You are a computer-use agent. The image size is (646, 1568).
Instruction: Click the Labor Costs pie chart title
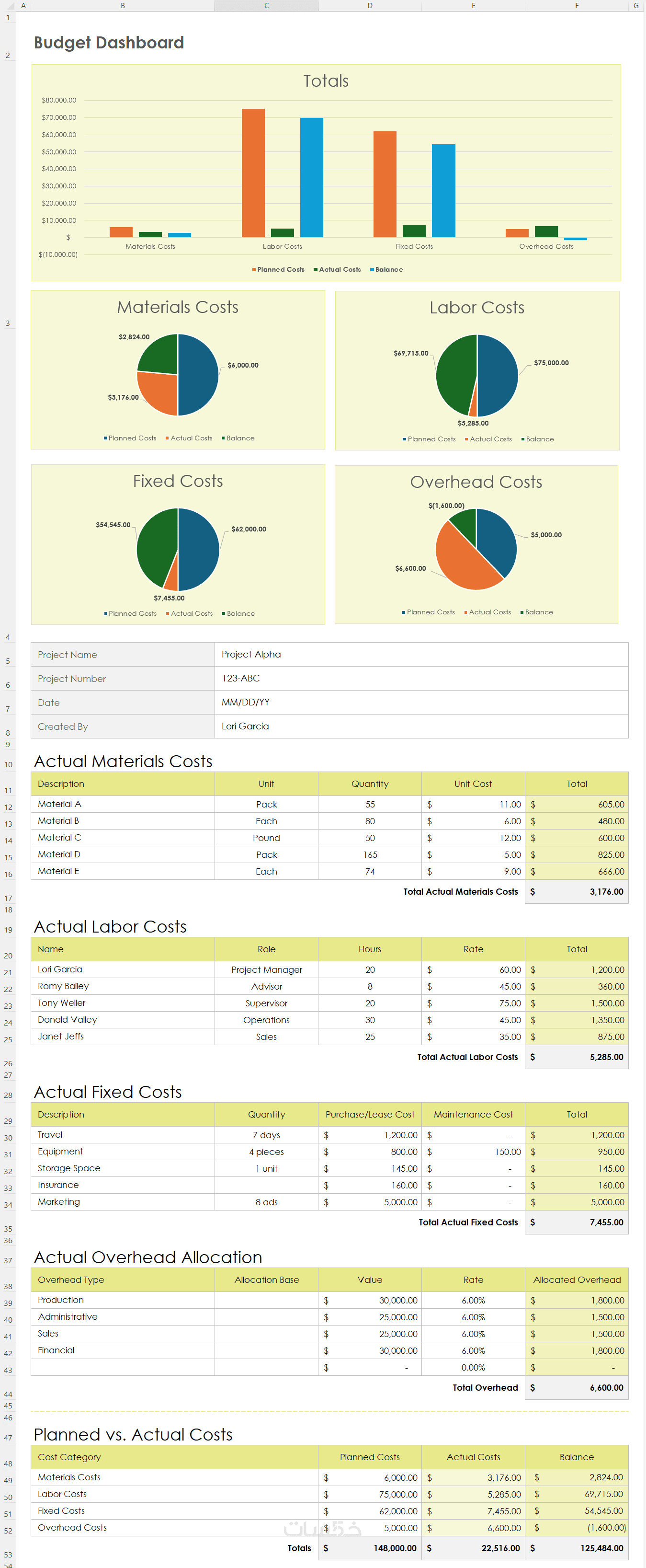[x=477, y=308]
